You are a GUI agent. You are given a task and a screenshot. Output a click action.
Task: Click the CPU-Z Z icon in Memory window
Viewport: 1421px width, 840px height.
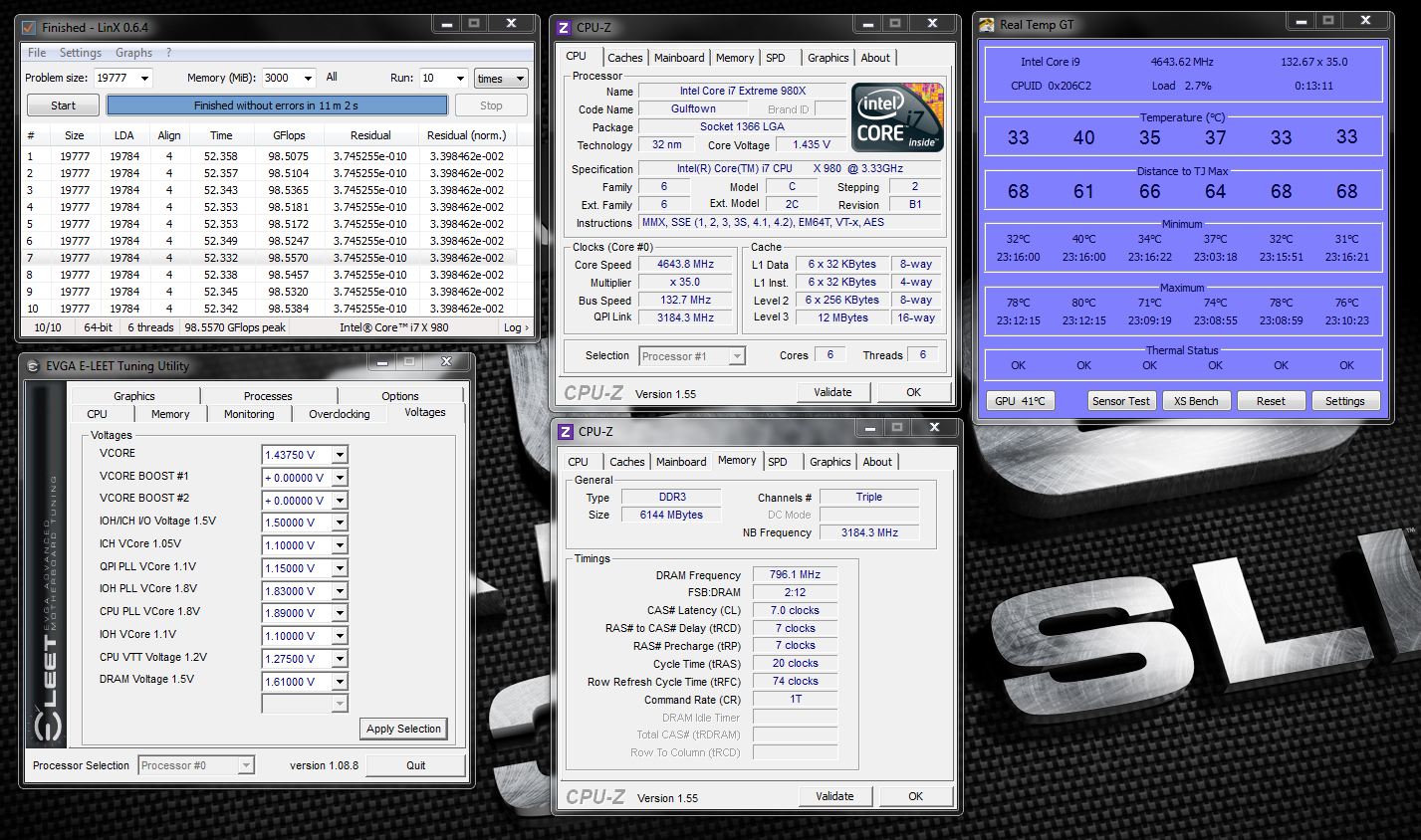click(566, 431)
